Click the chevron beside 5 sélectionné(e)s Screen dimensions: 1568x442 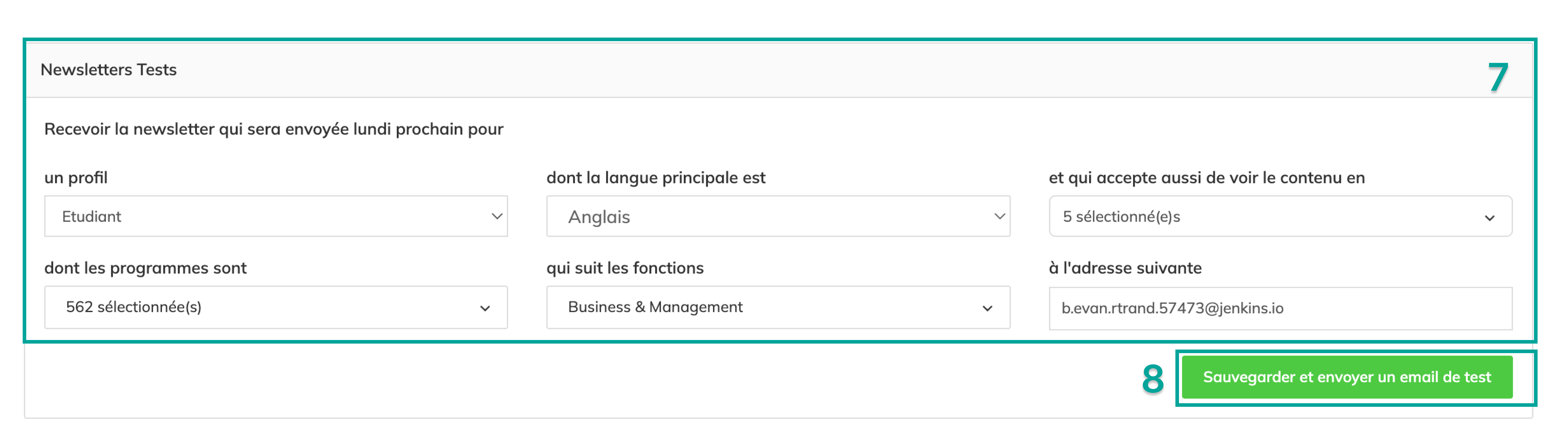(x=1490, y=218)
